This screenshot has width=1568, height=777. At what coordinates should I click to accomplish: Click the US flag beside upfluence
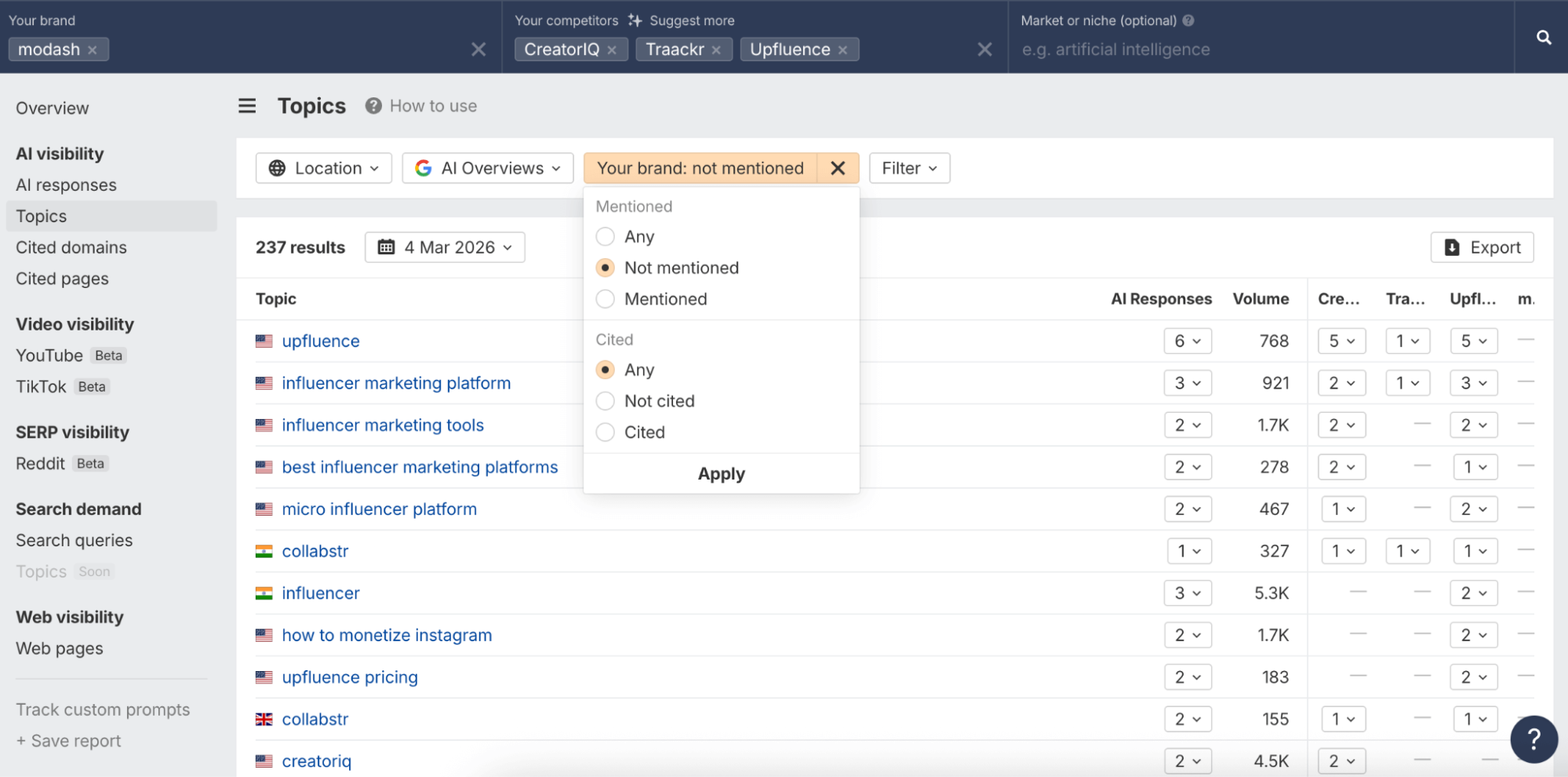coord(264,341)
